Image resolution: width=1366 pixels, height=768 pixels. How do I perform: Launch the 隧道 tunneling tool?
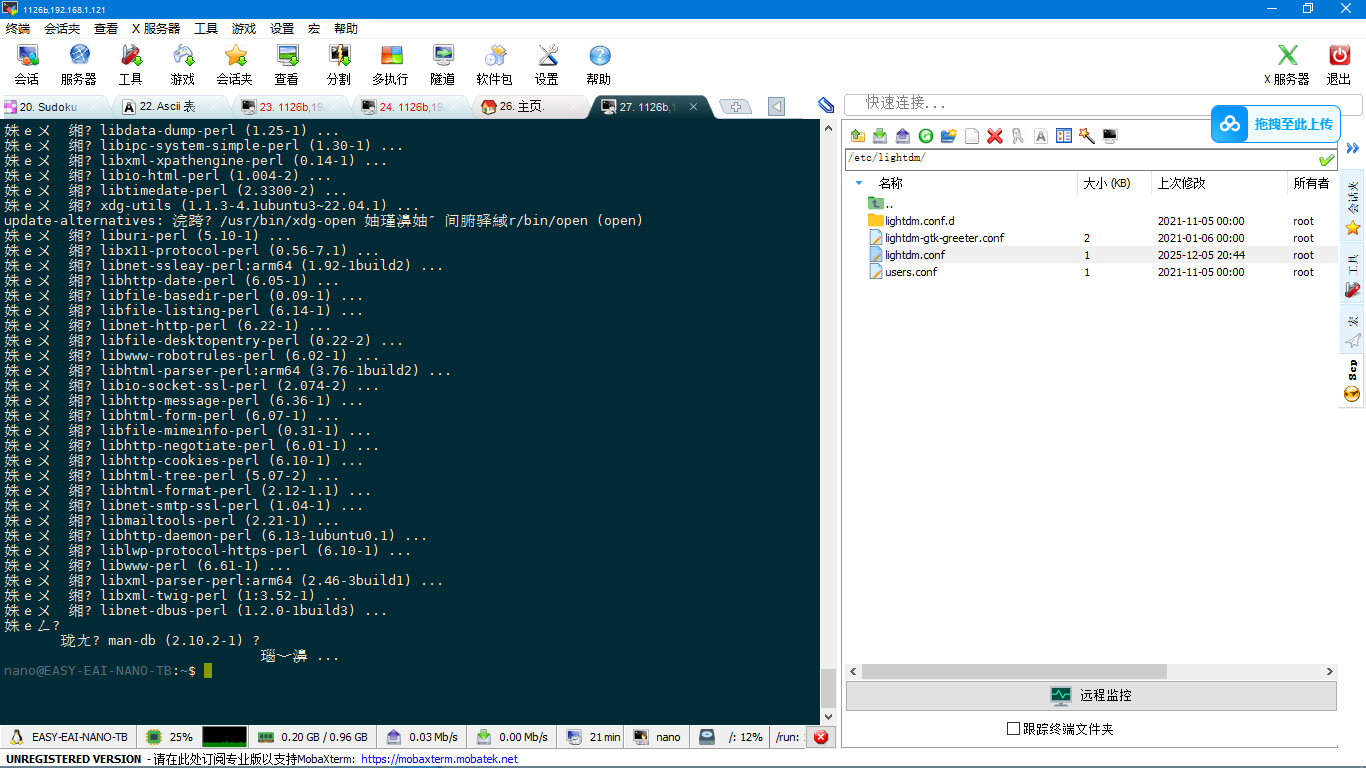coord(443,64)
